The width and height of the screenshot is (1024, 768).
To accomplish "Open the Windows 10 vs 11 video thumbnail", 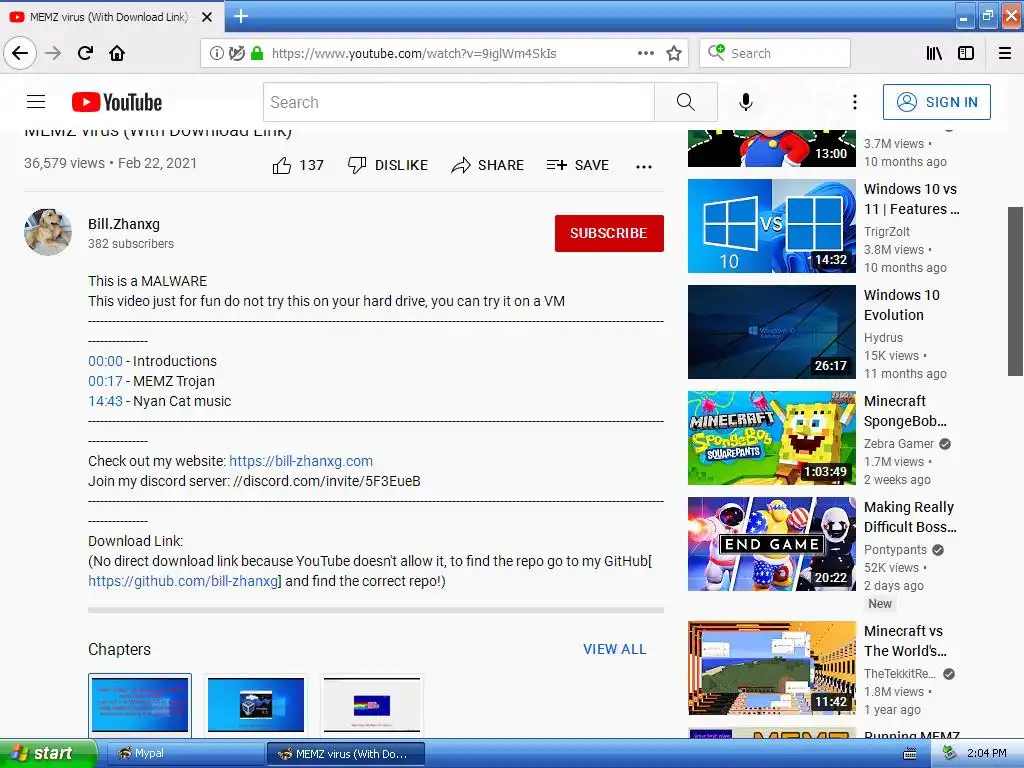I will tap(772, 226).
